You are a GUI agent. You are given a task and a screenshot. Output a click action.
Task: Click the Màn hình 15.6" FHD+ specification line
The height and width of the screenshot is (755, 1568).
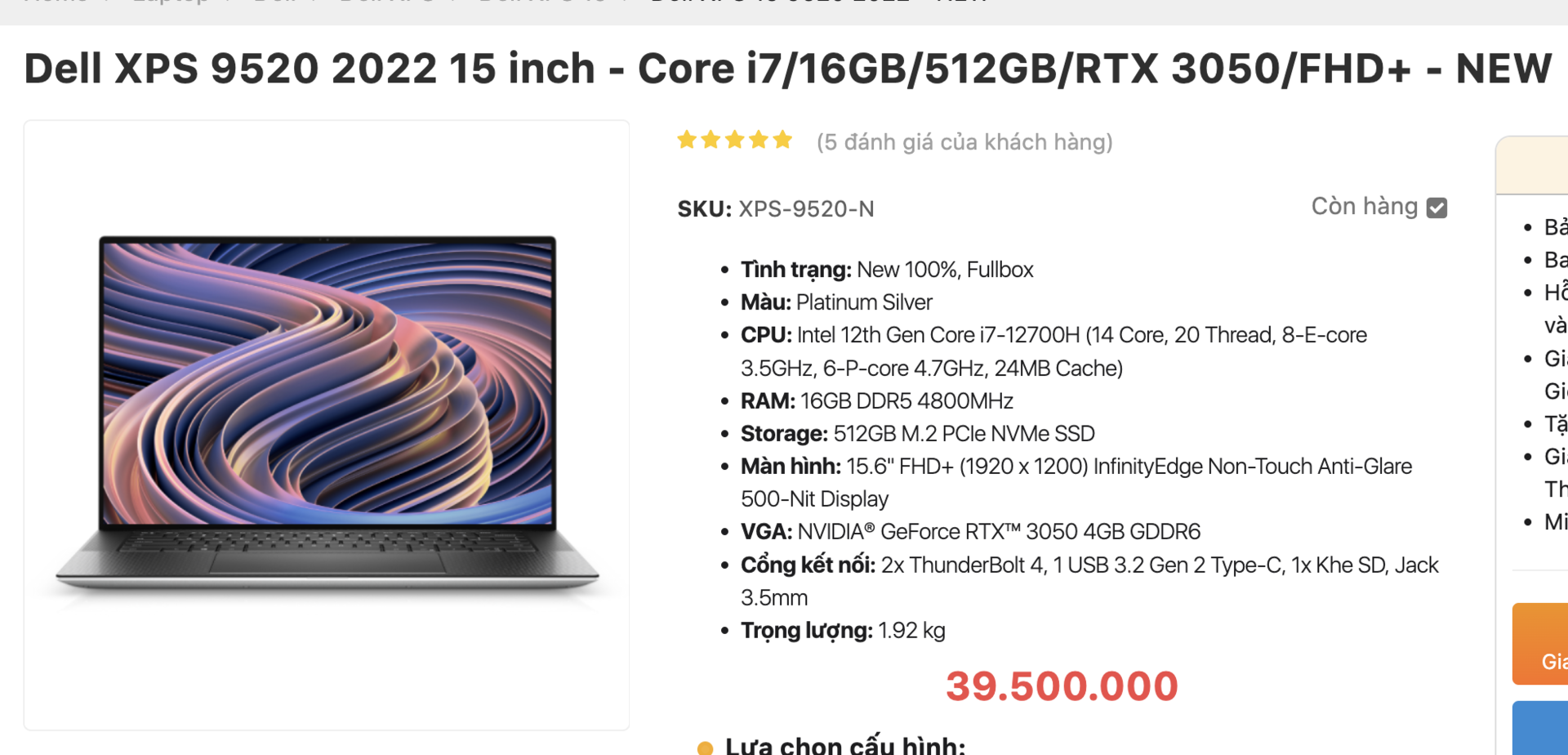tap(1076, 482)
